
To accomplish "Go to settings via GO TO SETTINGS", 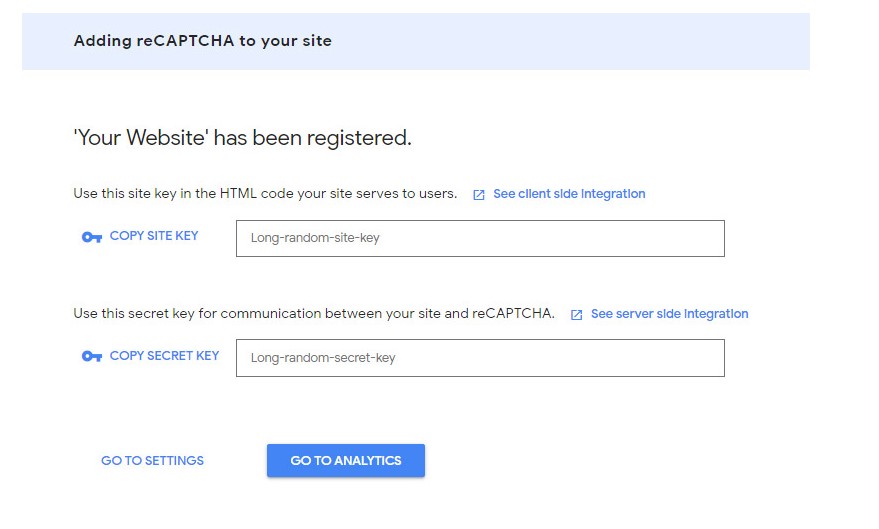I will (x=152, y=461).
